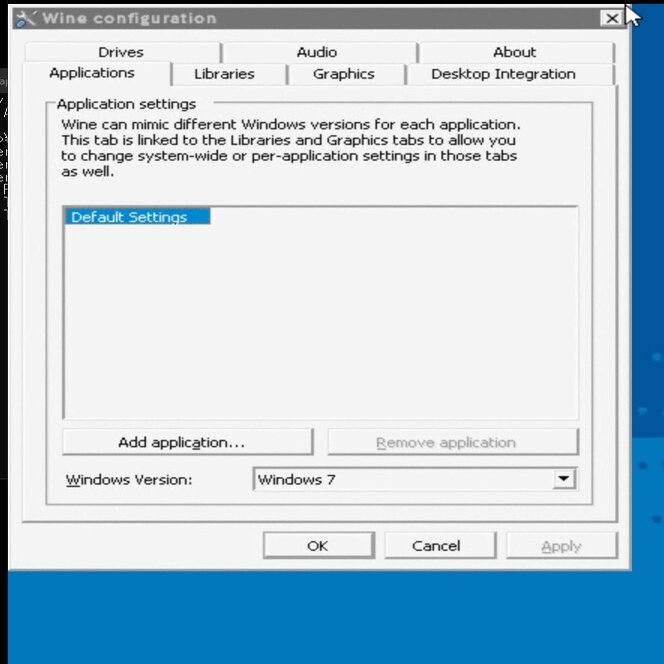The width and height of the screenshot is (664, 664).
Task: Select the Applications tab
Action: 97,74
